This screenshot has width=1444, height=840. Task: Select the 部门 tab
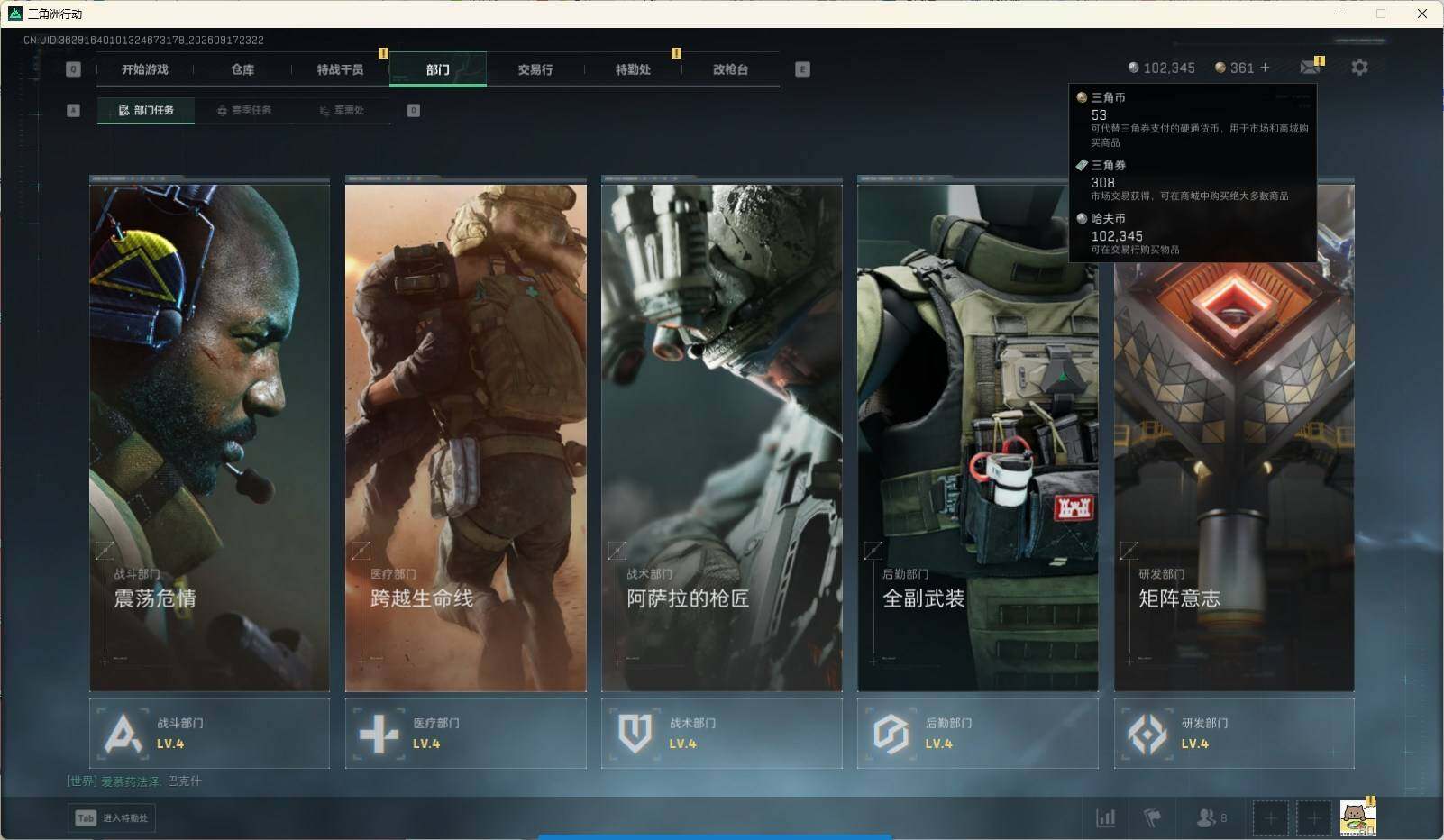438,69
